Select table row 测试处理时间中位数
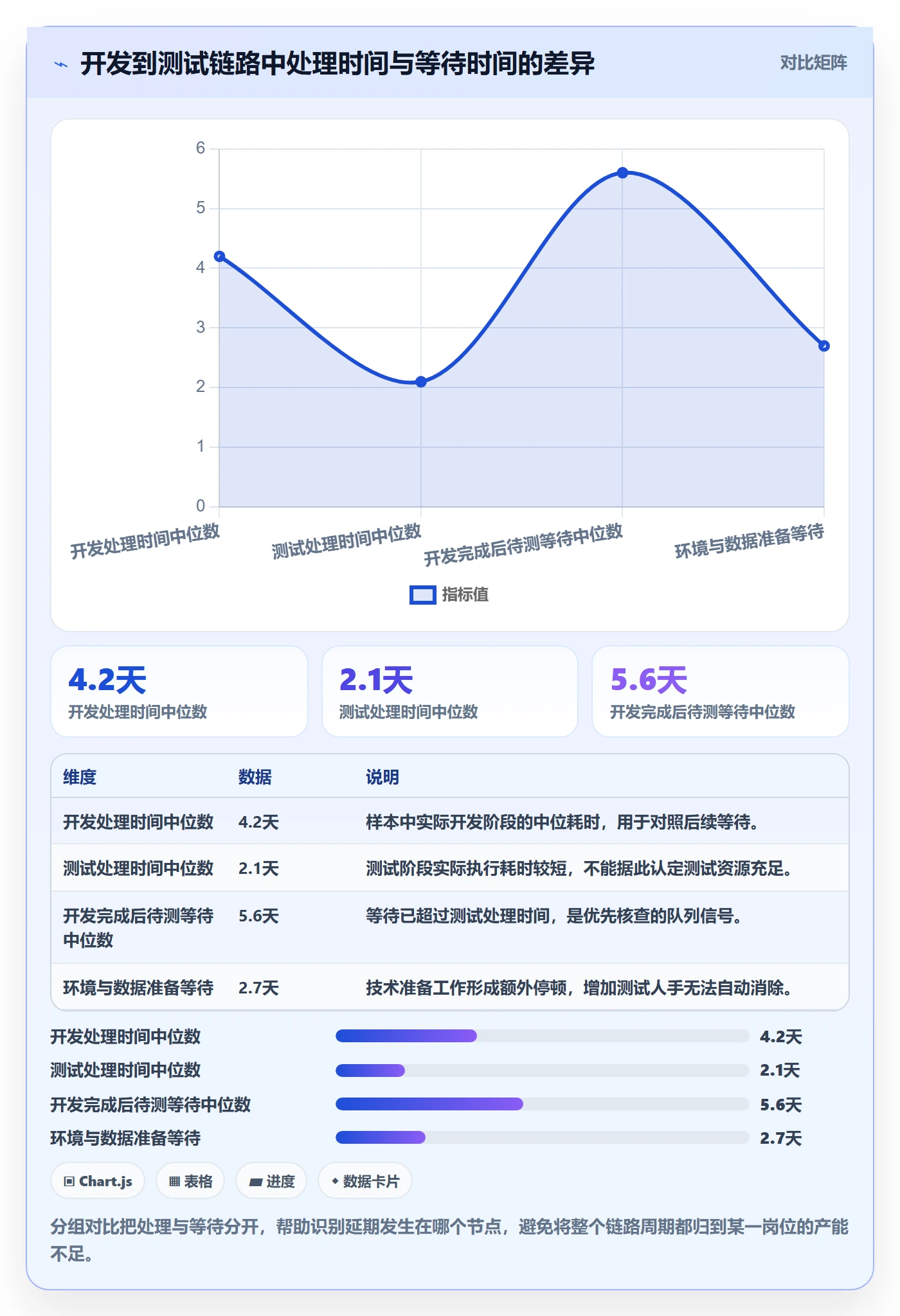This screenshot has height=1316, width=900. point(450,867)
